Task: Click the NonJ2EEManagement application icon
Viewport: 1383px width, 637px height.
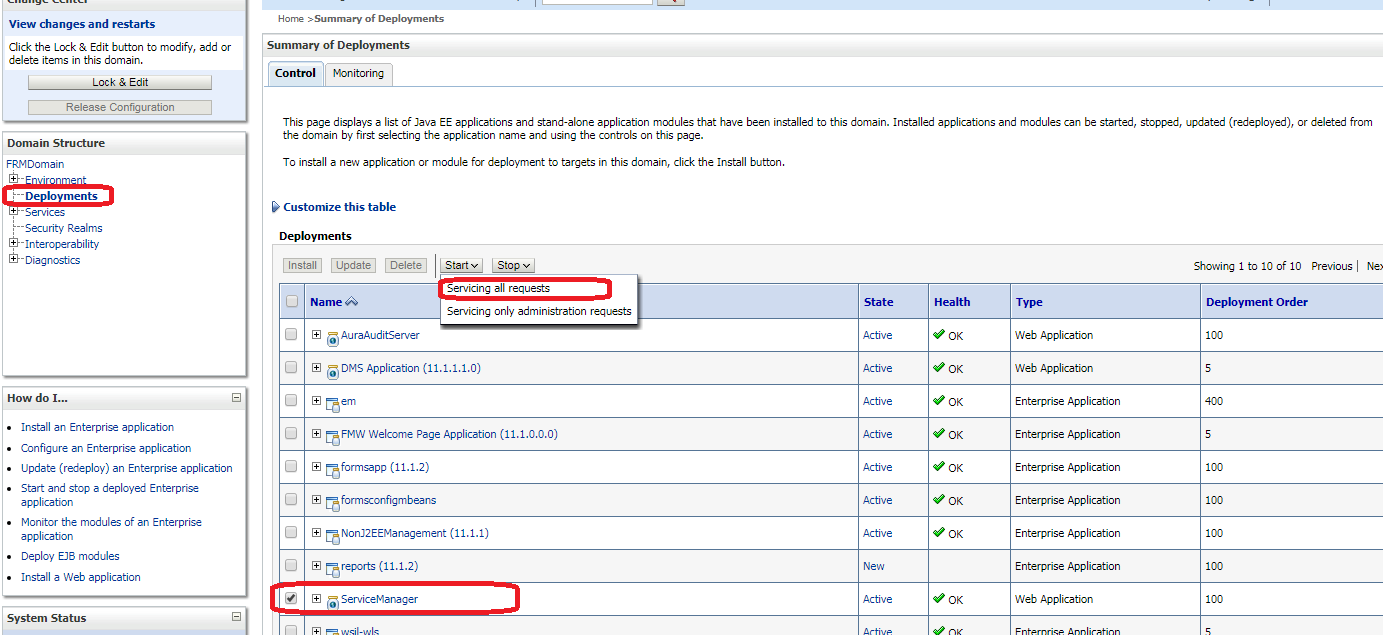Action: point(333,535)
